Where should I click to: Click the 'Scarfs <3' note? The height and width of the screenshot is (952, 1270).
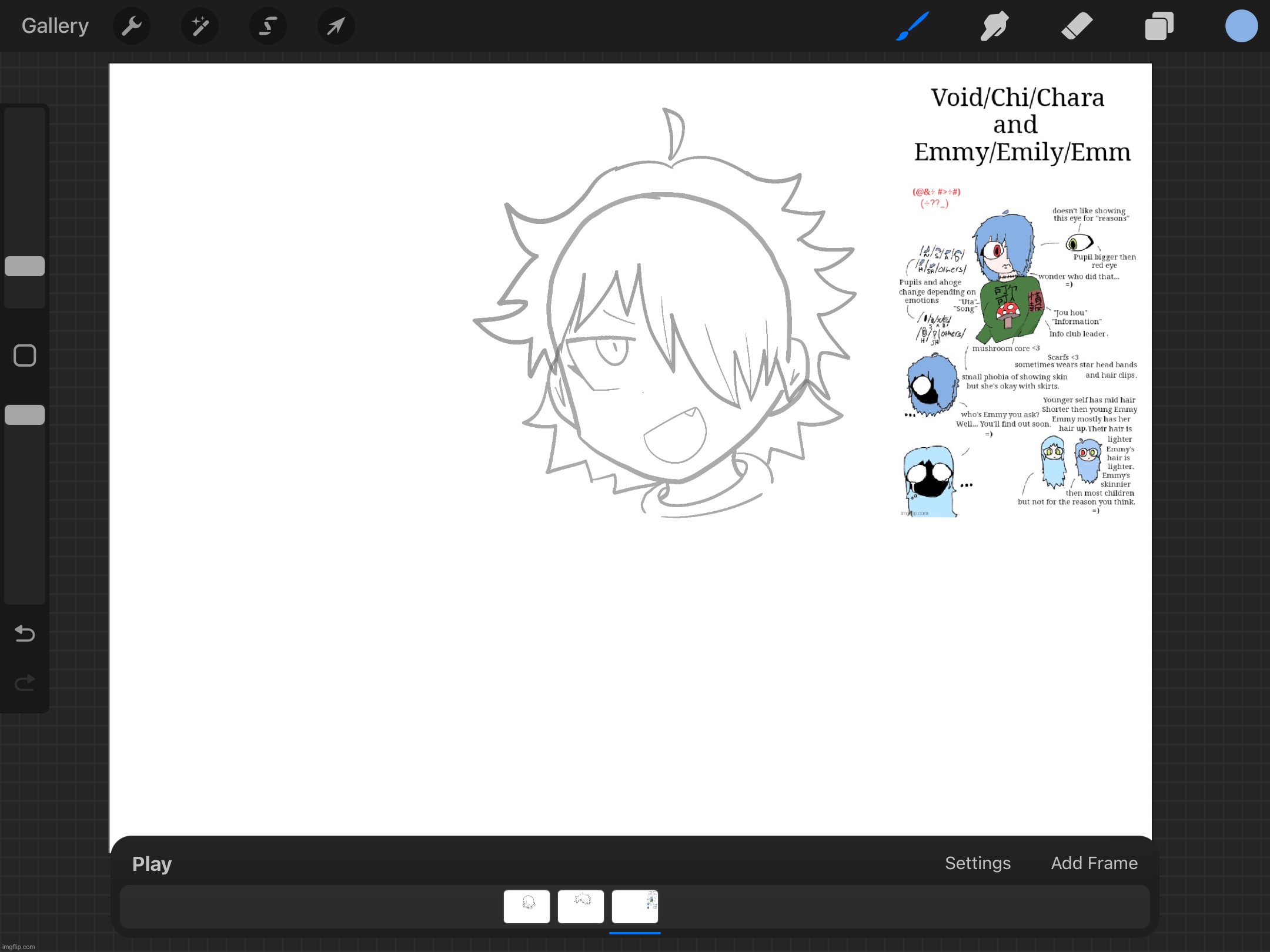click(x=1063, y=357)
